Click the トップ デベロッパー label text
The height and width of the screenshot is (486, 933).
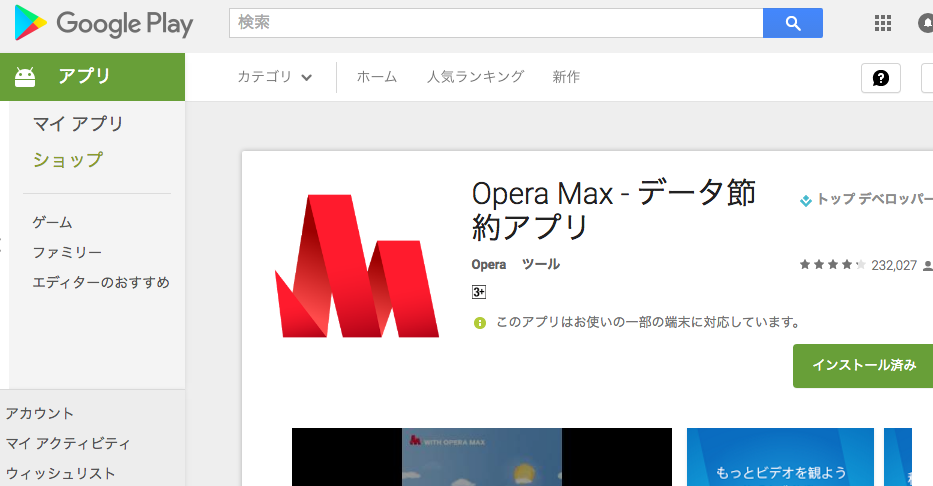pos(875,199)
